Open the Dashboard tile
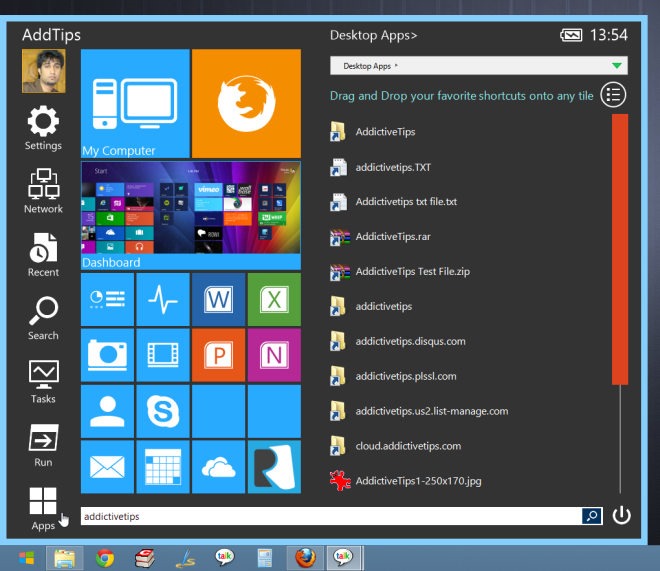660x571 pixels. (x=191, y=215)
